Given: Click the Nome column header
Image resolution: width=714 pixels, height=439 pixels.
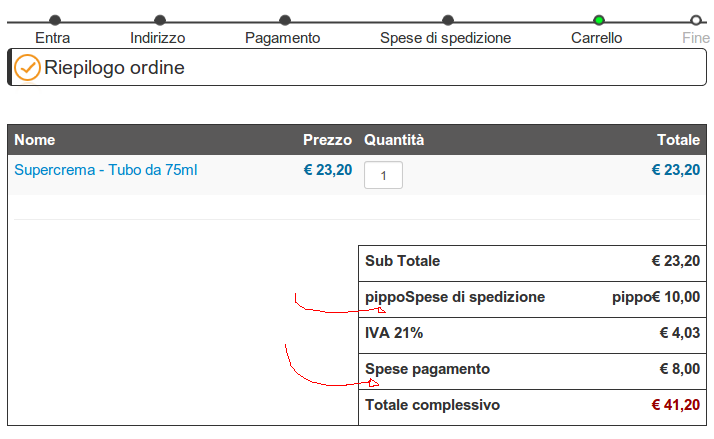Looking at the screenshot, I should click(35, 140).
